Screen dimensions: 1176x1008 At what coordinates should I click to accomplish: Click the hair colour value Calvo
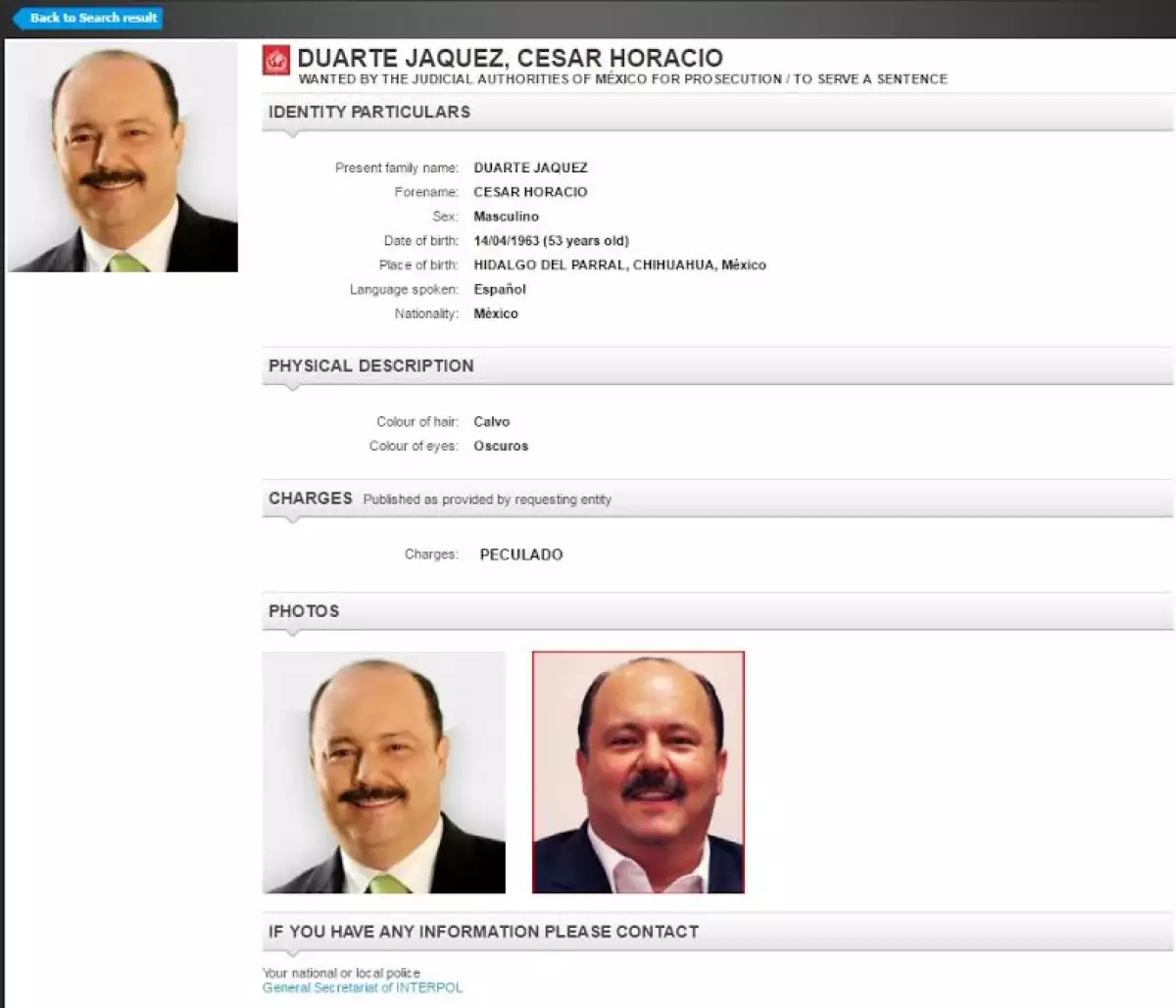tap(492, 421)
